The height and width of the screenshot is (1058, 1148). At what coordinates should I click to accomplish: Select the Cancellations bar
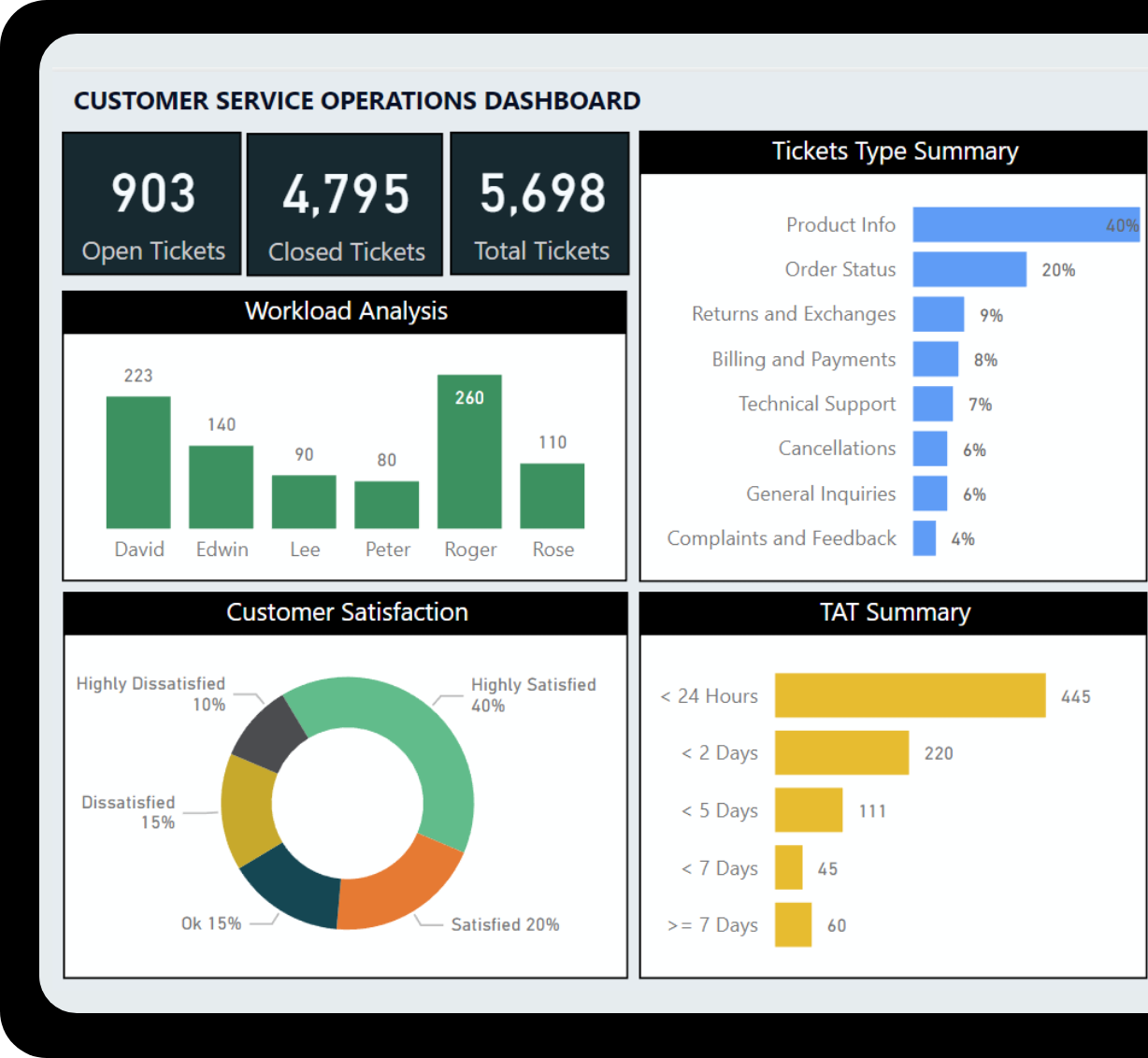930,449
